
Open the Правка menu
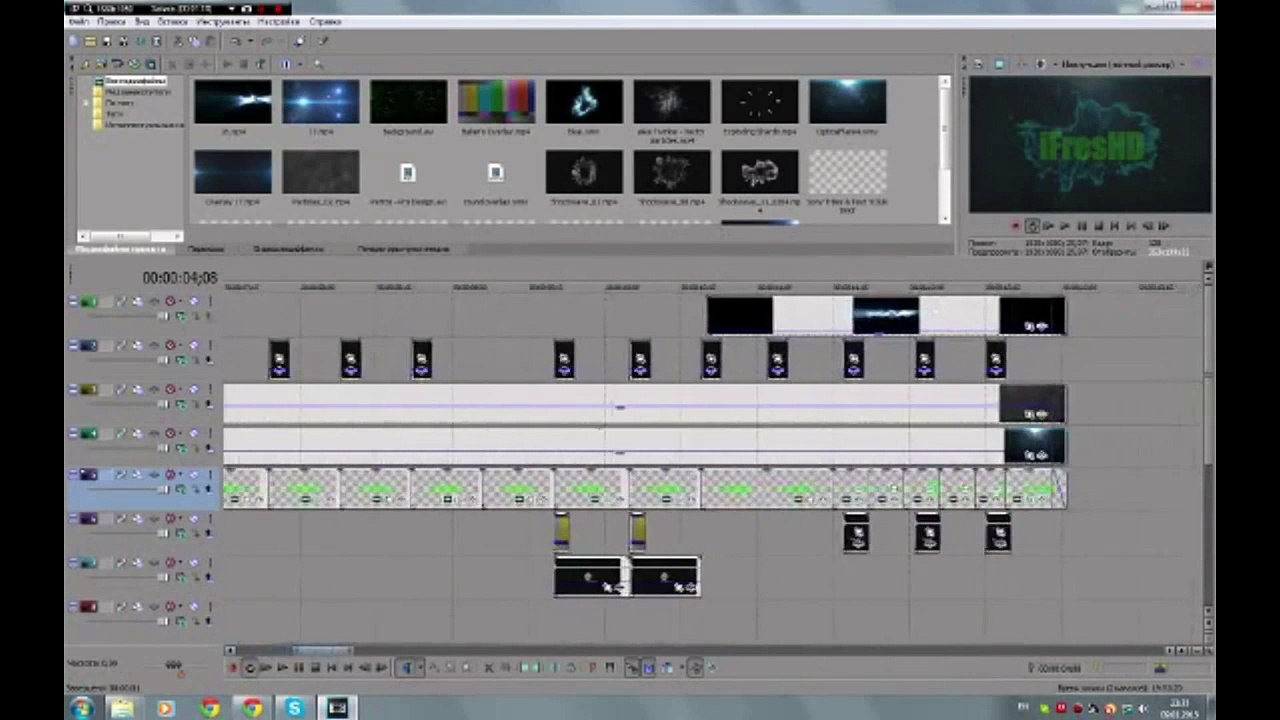(x=111, y=21)
